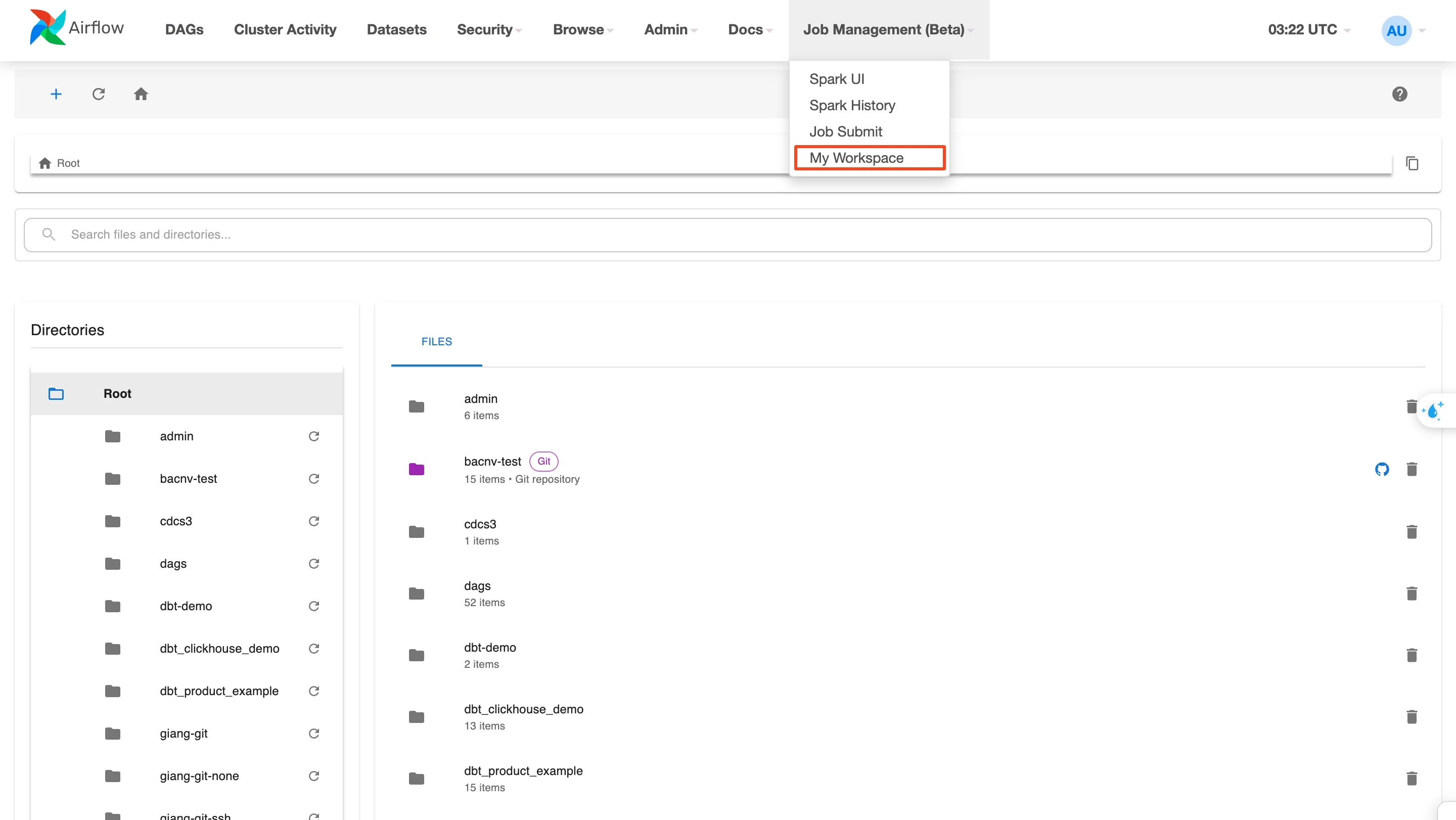Image resolution: width=1456 pixels, height=820 pixels.
Task: Open the help question mark icon
Action: pyautogui.click(x=1399, y=94)
